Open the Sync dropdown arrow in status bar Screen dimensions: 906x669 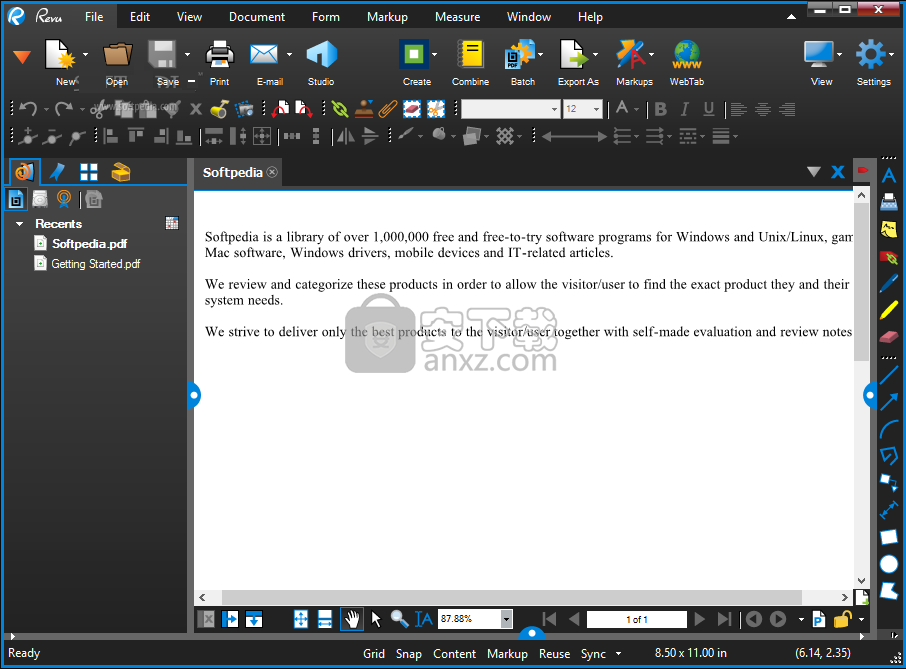click(x=618, y=653)
